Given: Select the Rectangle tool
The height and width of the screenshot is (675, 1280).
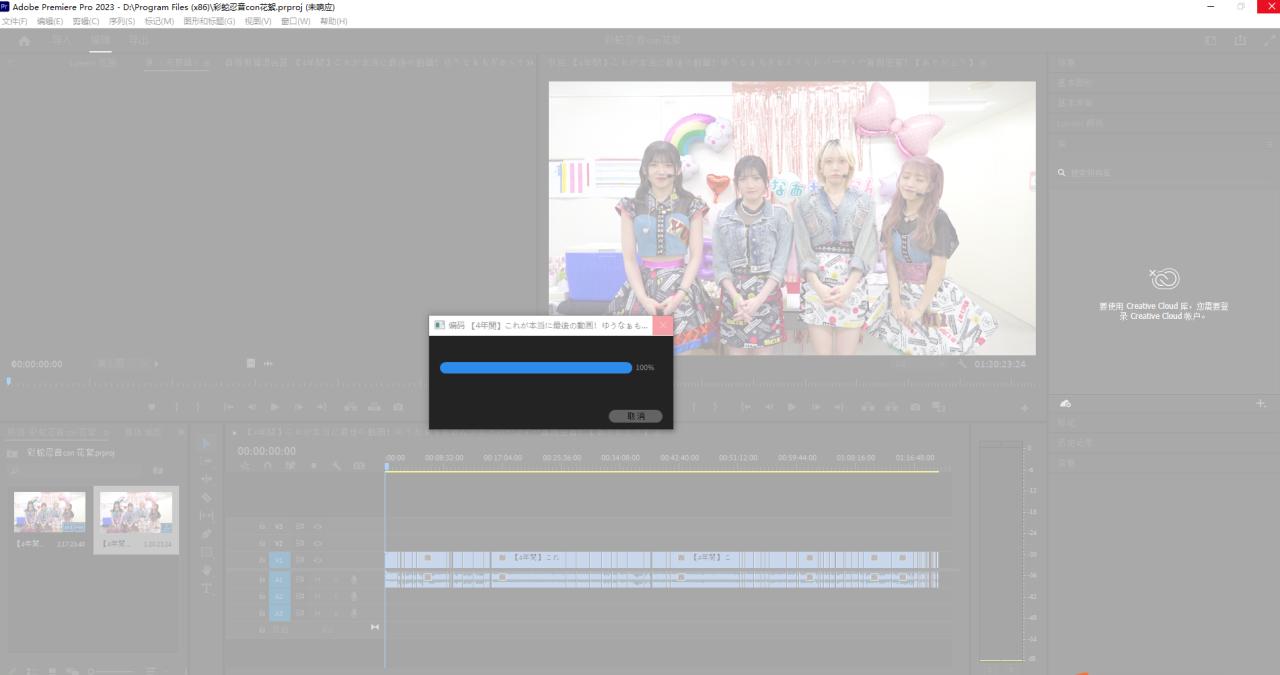Looking at the screenshot, I should (207, 552).
